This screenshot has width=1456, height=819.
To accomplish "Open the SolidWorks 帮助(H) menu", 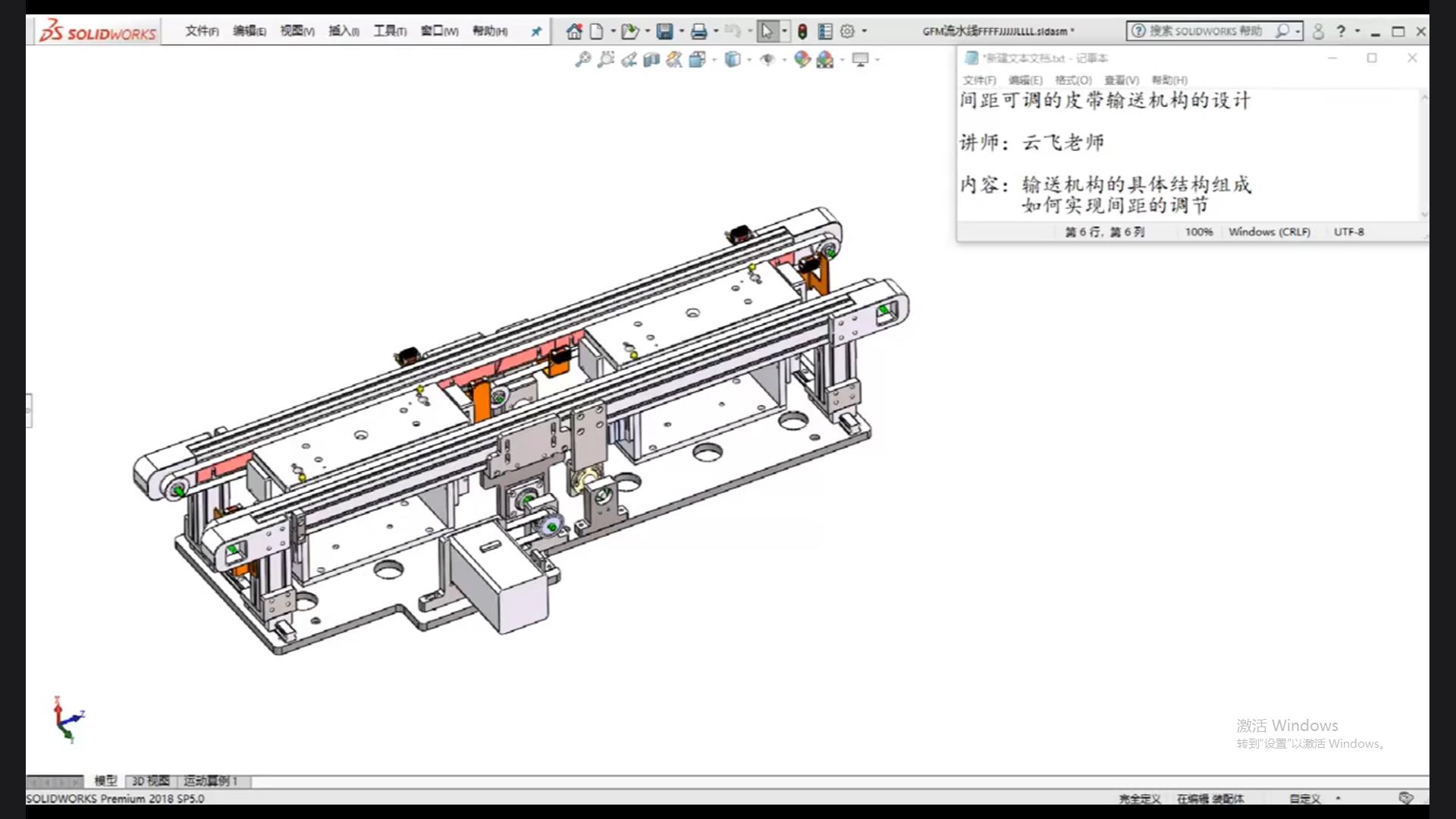I will tap(490, 31).
